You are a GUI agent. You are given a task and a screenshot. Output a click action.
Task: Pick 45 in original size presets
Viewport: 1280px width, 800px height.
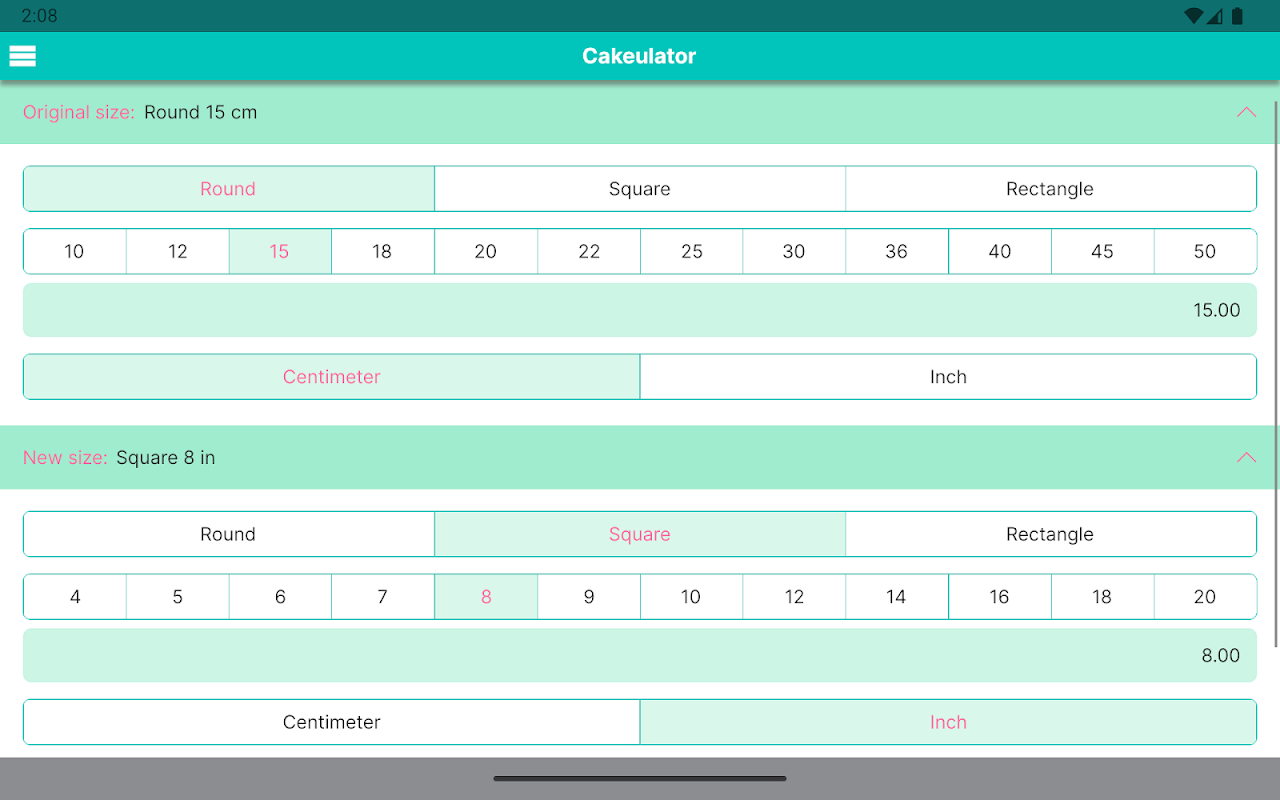coord(1103,251)
